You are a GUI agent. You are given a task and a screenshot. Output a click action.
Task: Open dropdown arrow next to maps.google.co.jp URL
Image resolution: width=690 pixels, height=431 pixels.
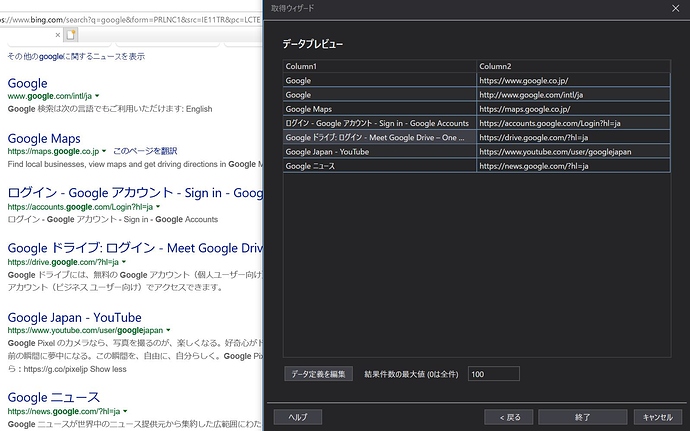(x=104, y=151)
